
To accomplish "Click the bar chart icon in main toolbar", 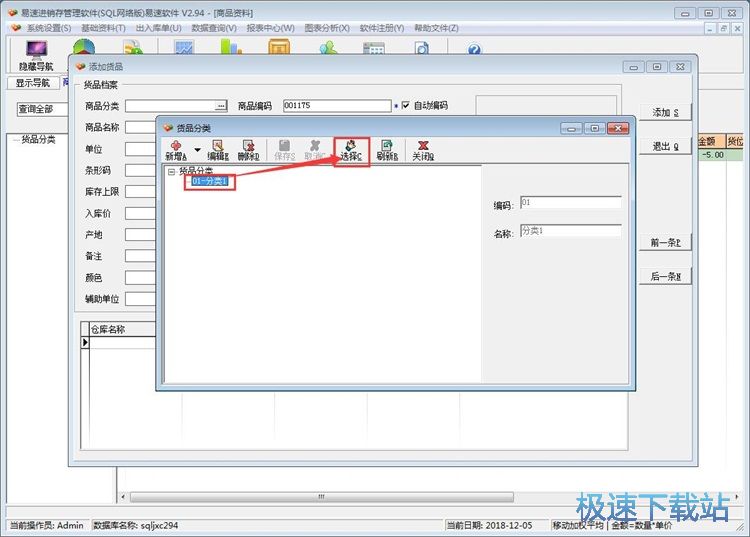I will [231, 47].
